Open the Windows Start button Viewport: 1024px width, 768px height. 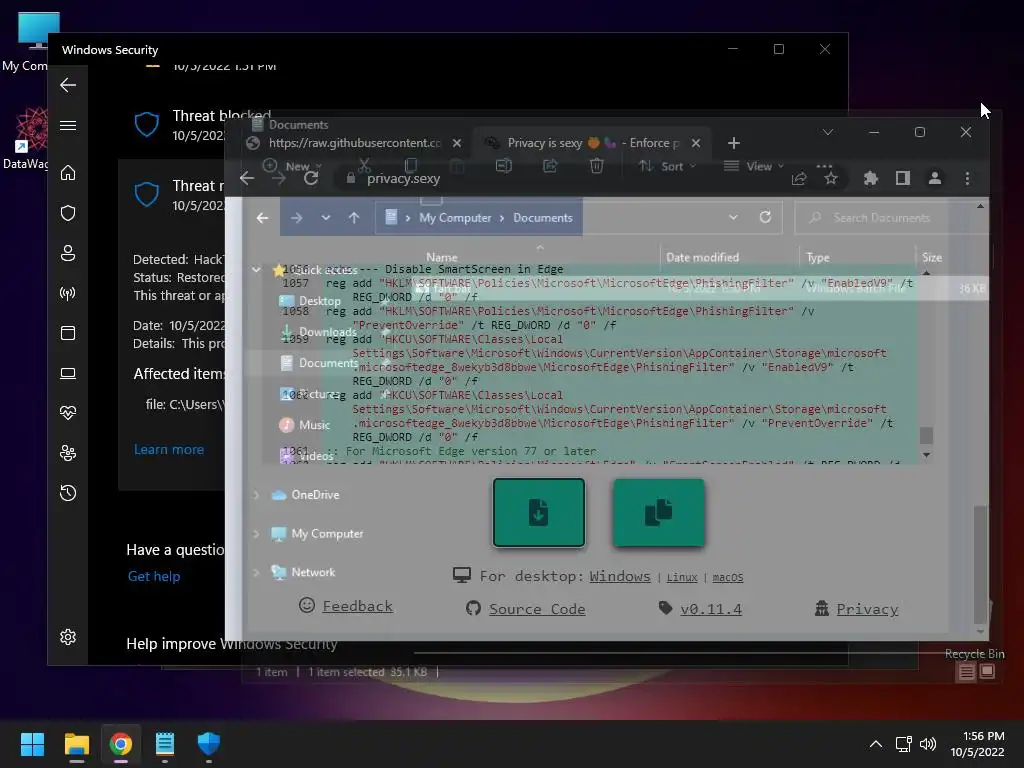[x=32, y=744]
